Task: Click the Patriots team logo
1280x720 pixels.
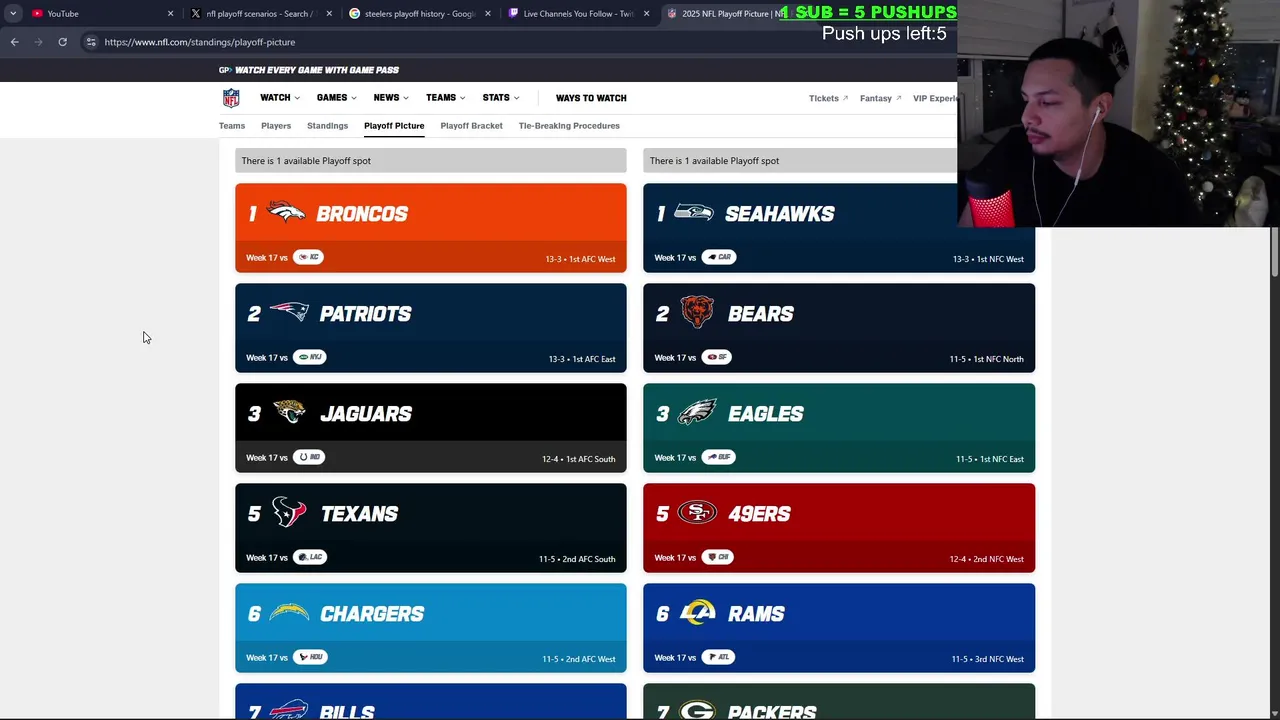Action: pos(289,313)
